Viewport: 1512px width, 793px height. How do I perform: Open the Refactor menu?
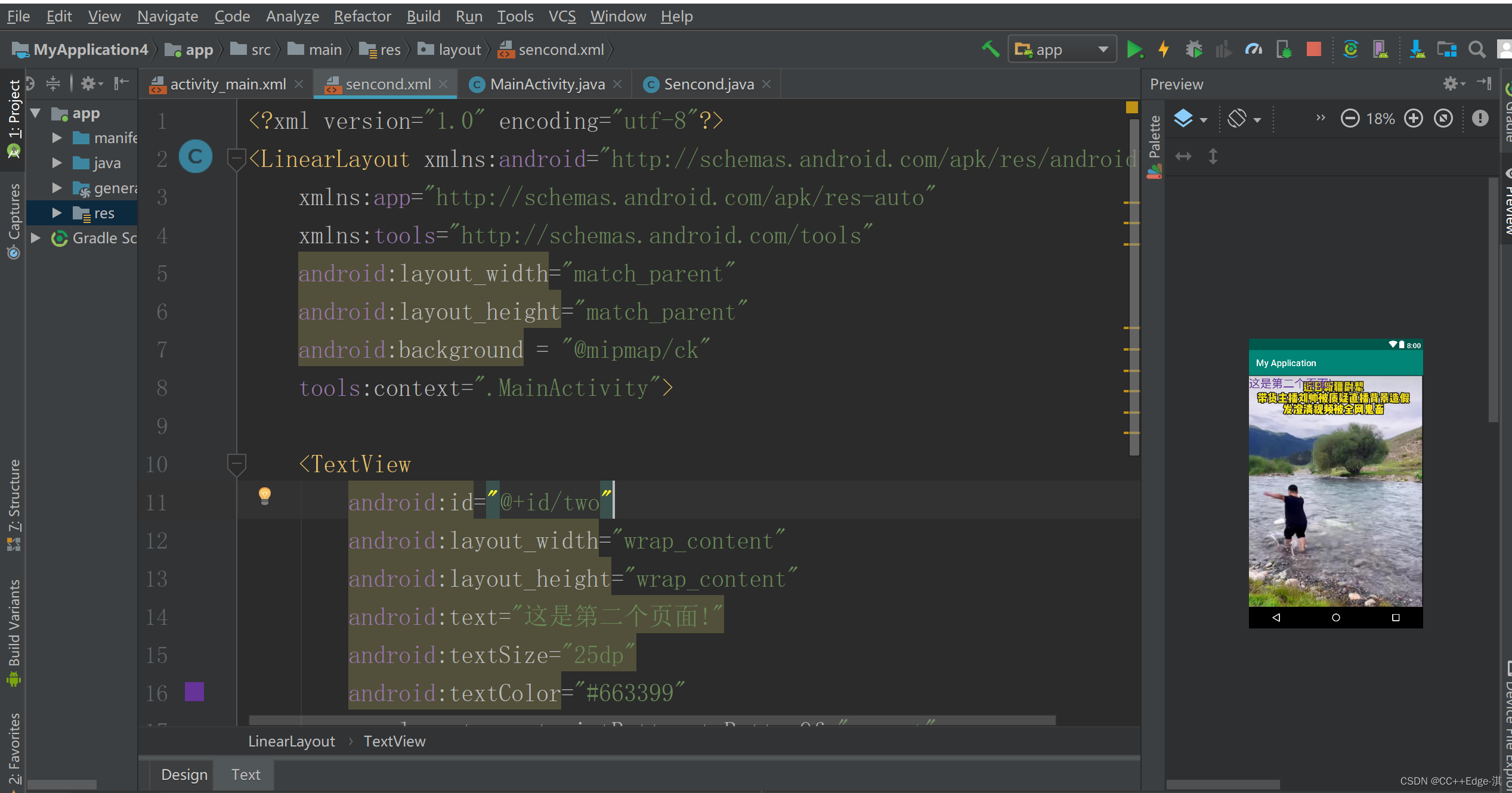pyautogui.click(x=362, y=16)
